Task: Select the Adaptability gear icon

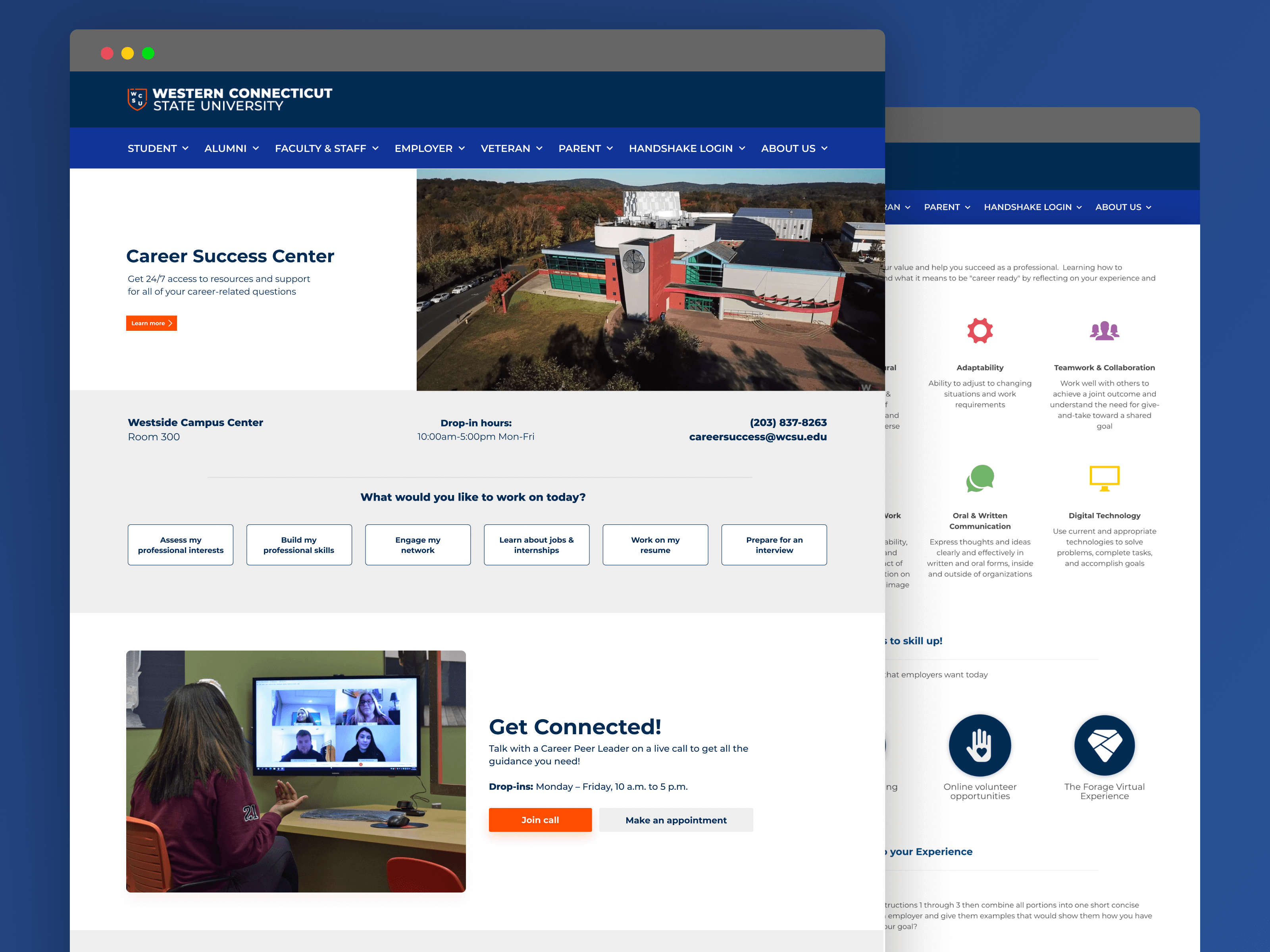Action: (x=980, y=330)
